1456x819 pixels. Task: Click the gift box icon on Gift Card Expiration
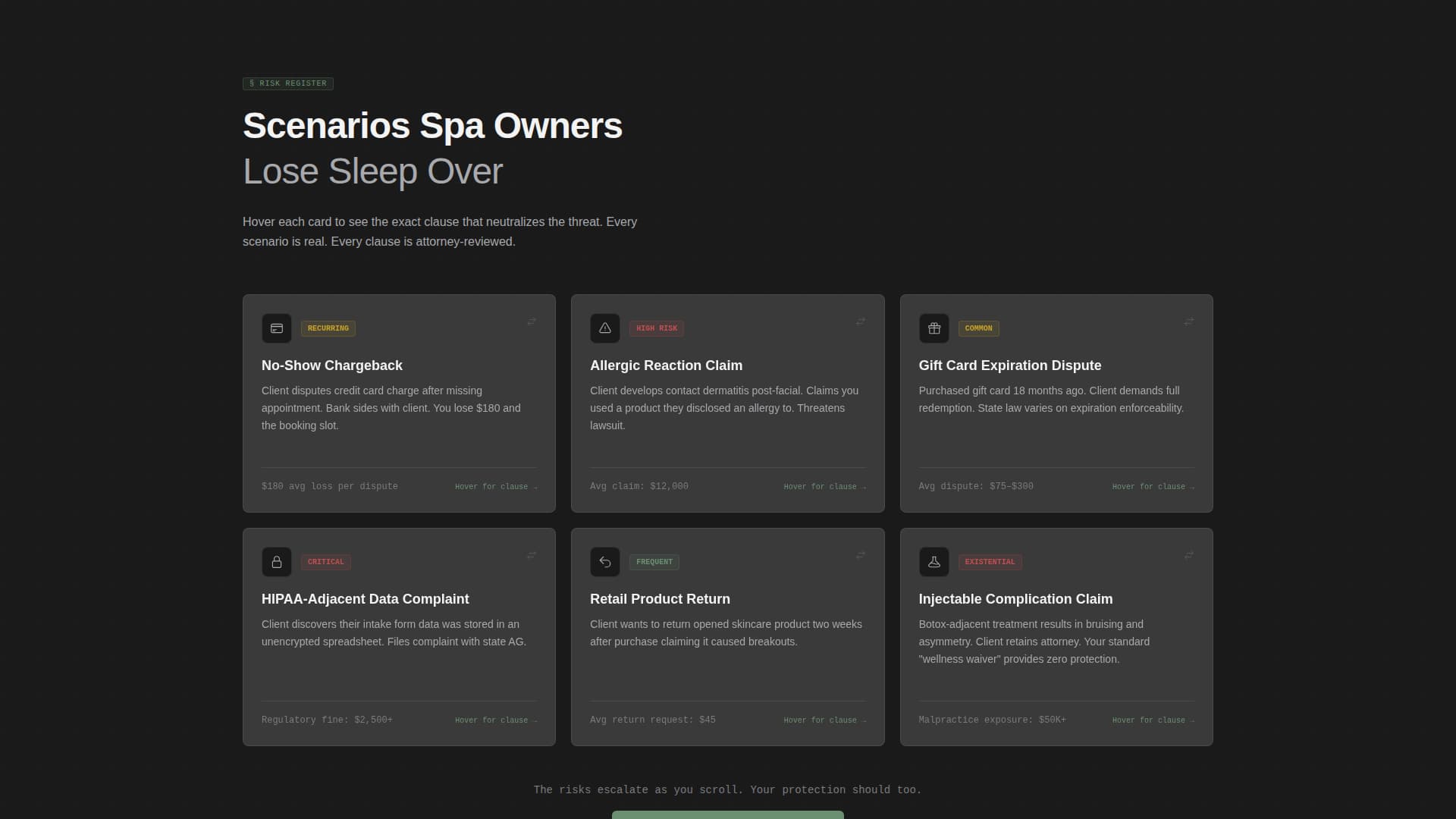(934, 328)
